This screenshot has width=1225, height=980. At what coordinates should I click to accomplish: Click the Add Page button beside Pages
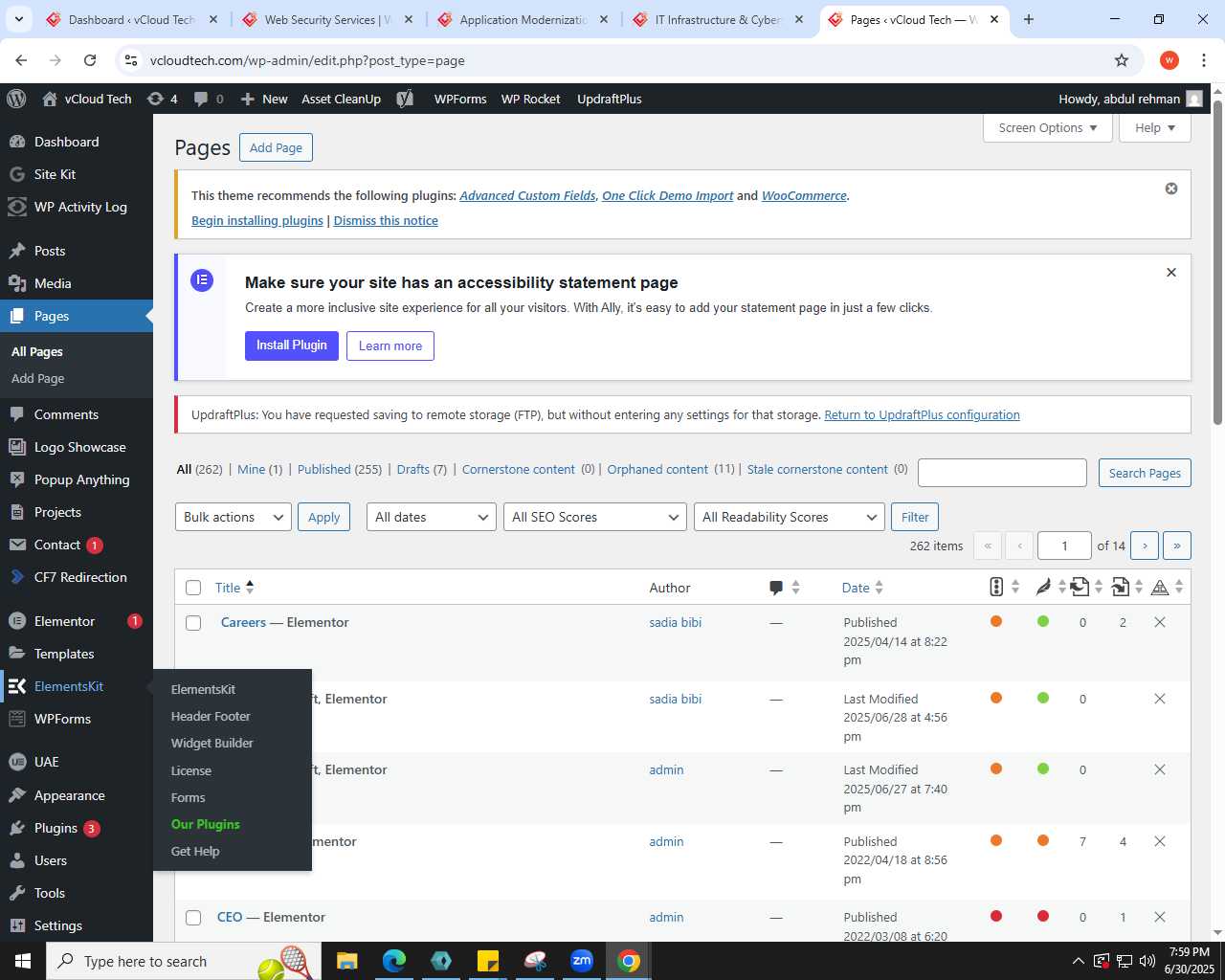pos(276,147)
